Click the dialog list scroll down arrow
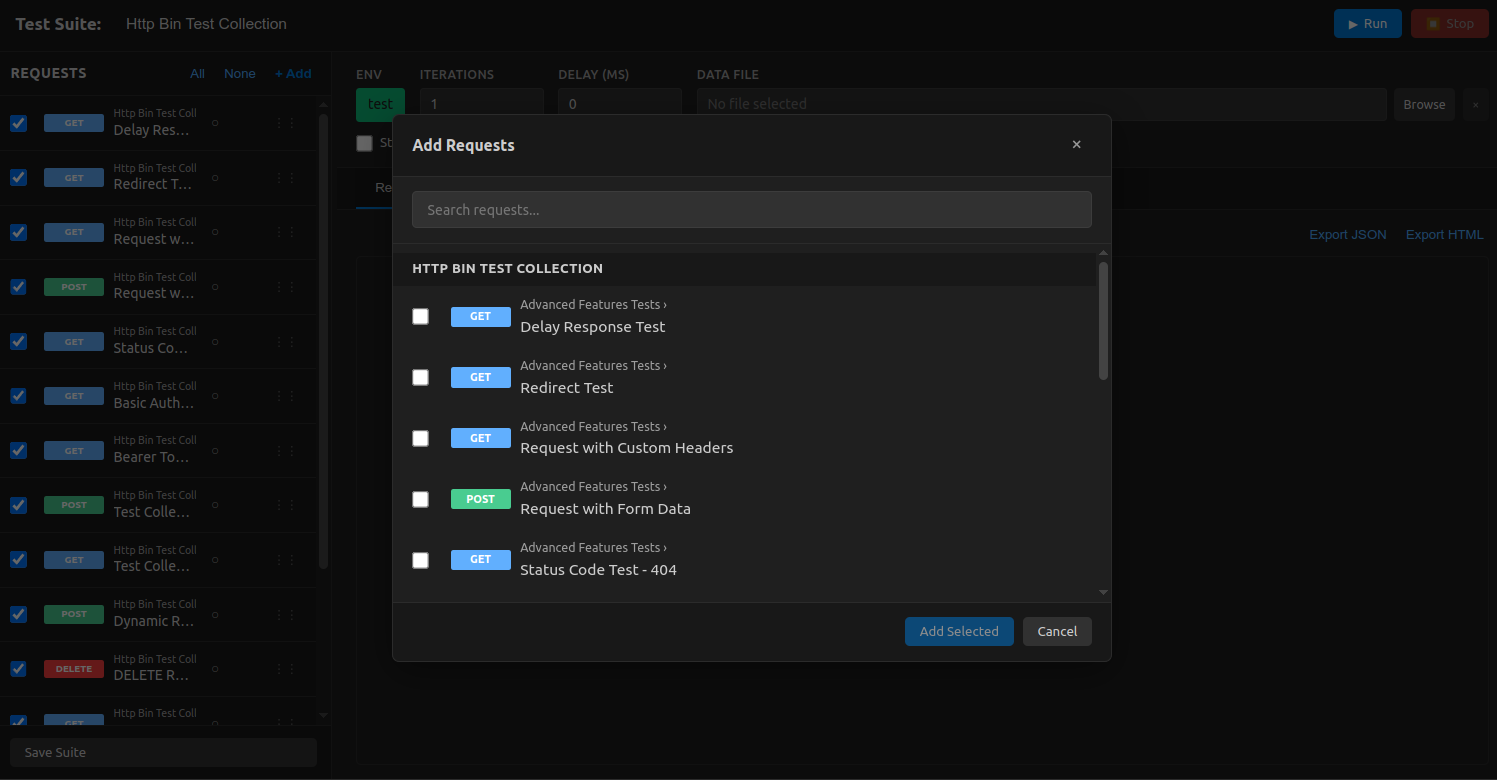Image resolution: width=1497 pixels, height=780 pixels. tap(1103, 593)
